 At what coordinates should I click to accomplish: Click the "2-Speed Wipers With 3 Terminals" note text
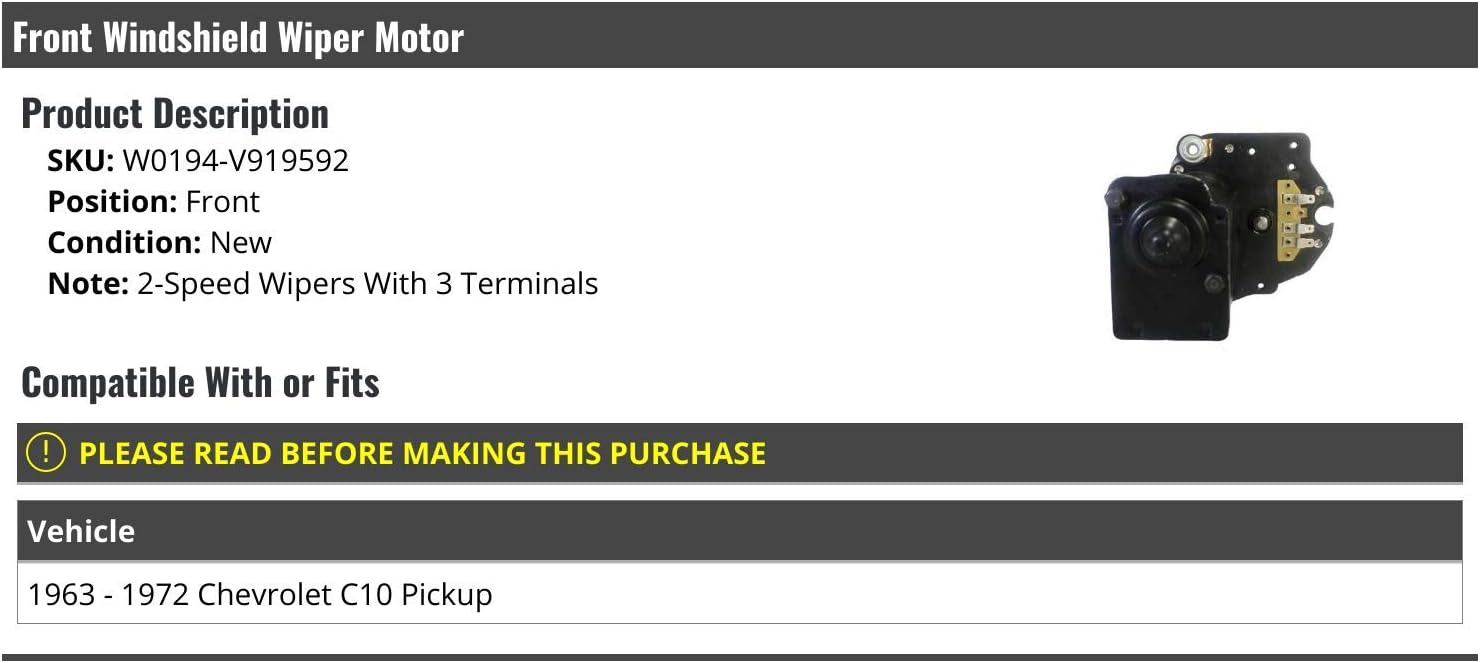367,284
